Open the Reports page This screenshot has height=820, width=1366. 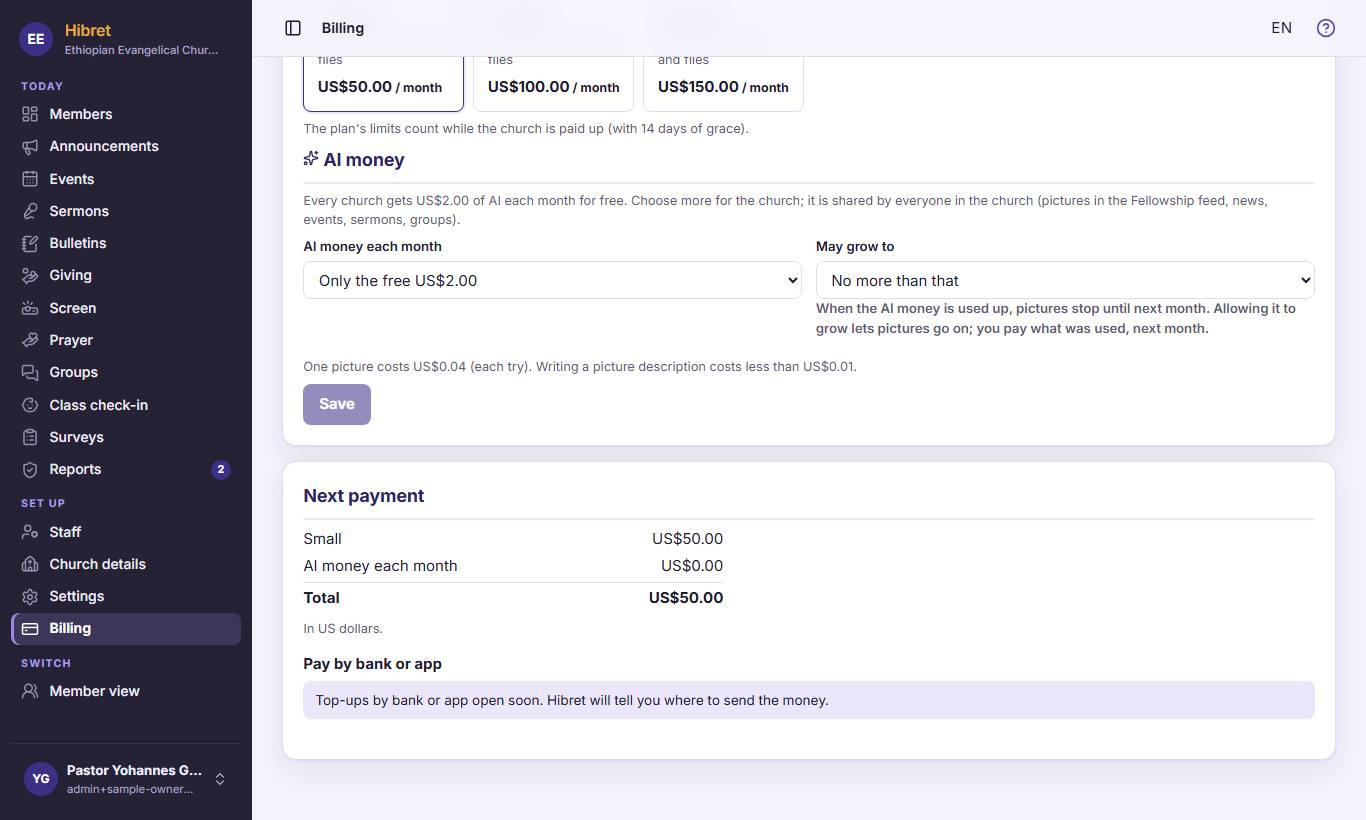(x=126, y=469)
